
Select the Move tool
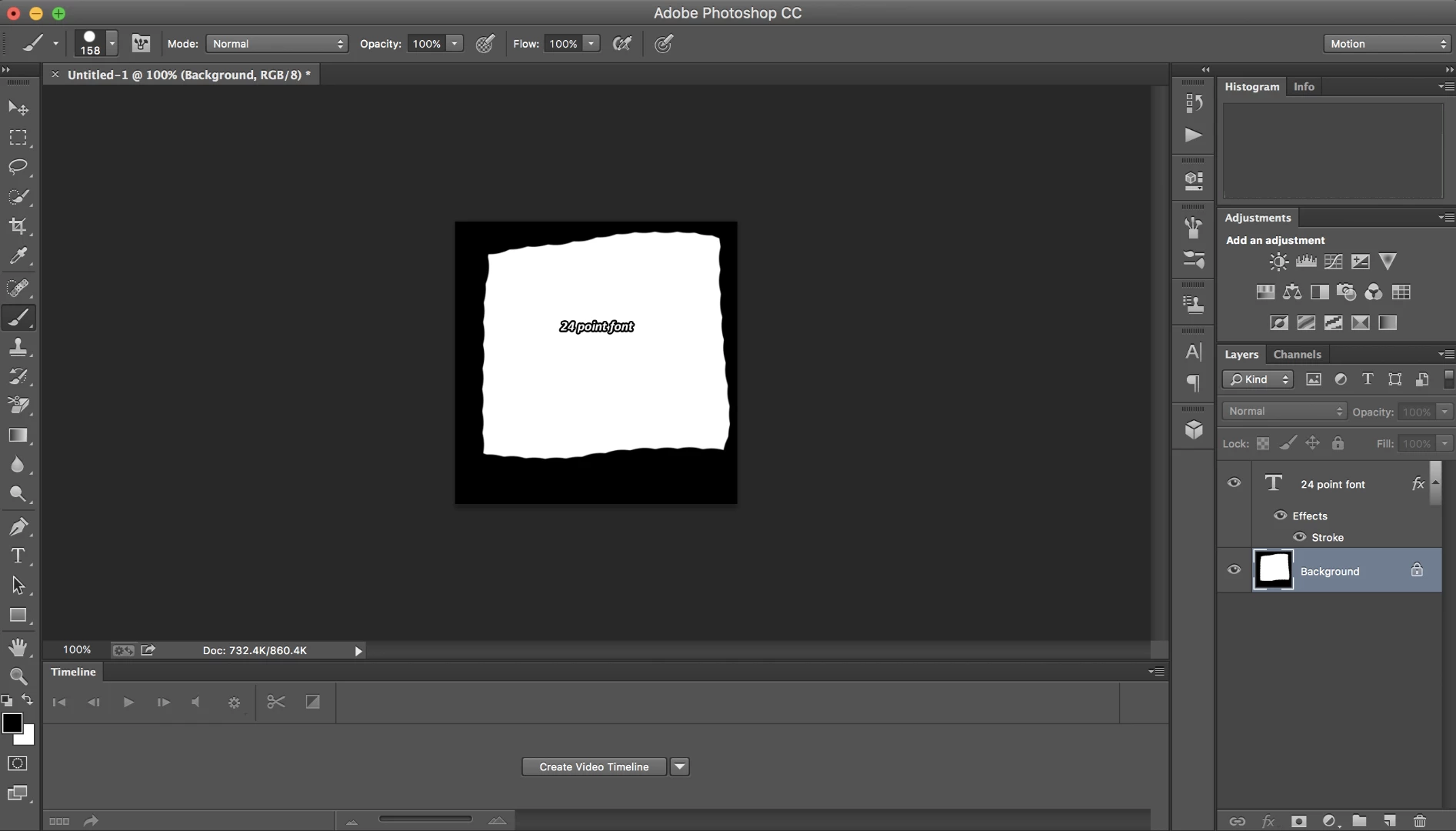pyautogui.click(x=18, y=108)
